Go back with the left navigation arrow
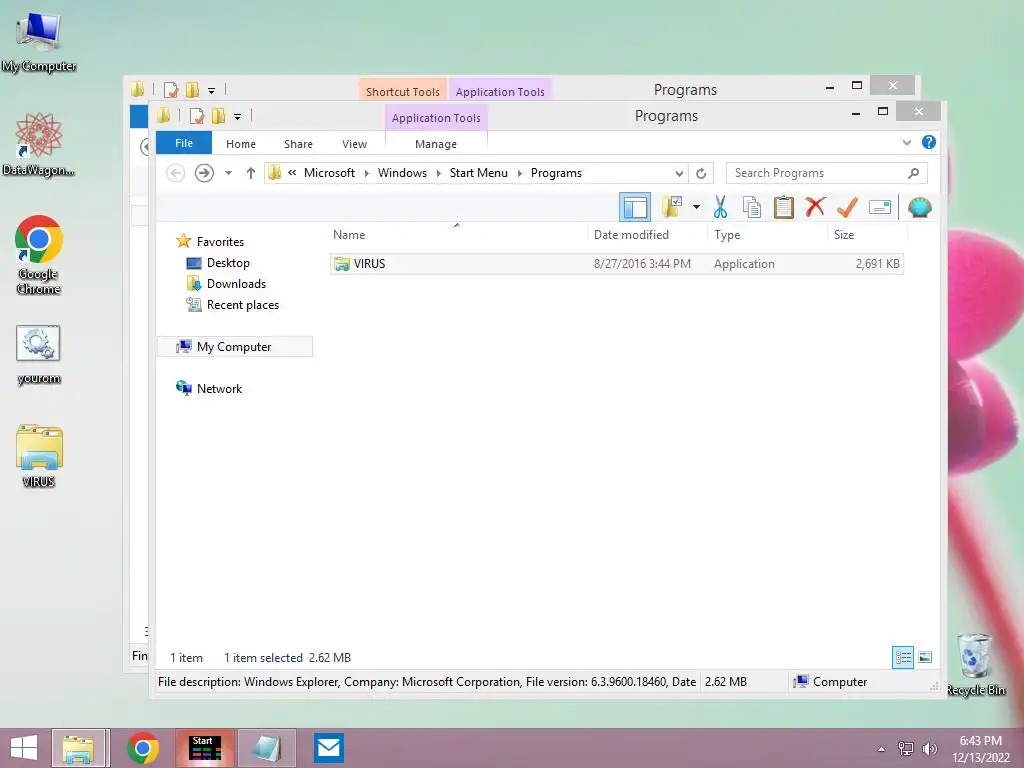The width and height of the screenshot is (1024, 768). point(175,173)
